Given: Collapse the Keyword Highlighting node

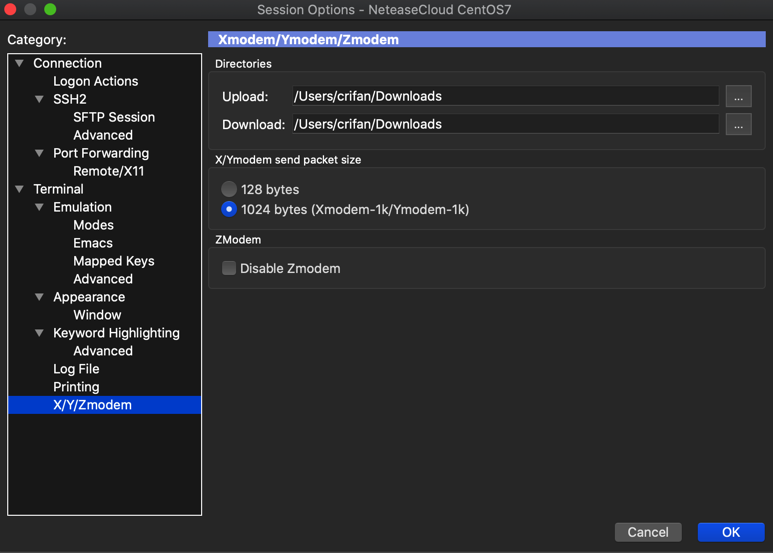Looking at the screenshot, I should 39,333.
